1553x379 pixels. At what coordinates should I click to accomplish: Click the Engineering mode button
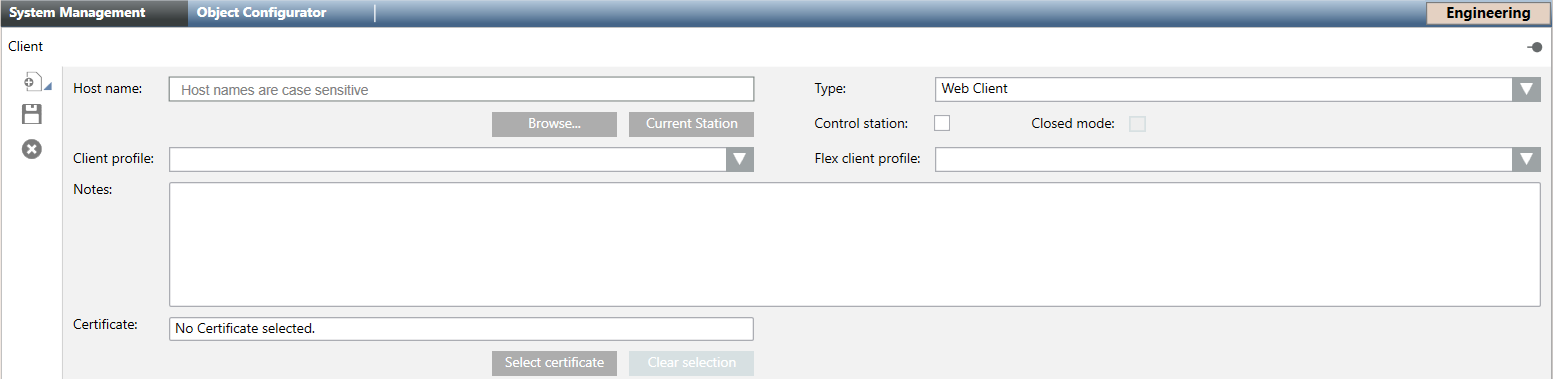[1488, 13]
